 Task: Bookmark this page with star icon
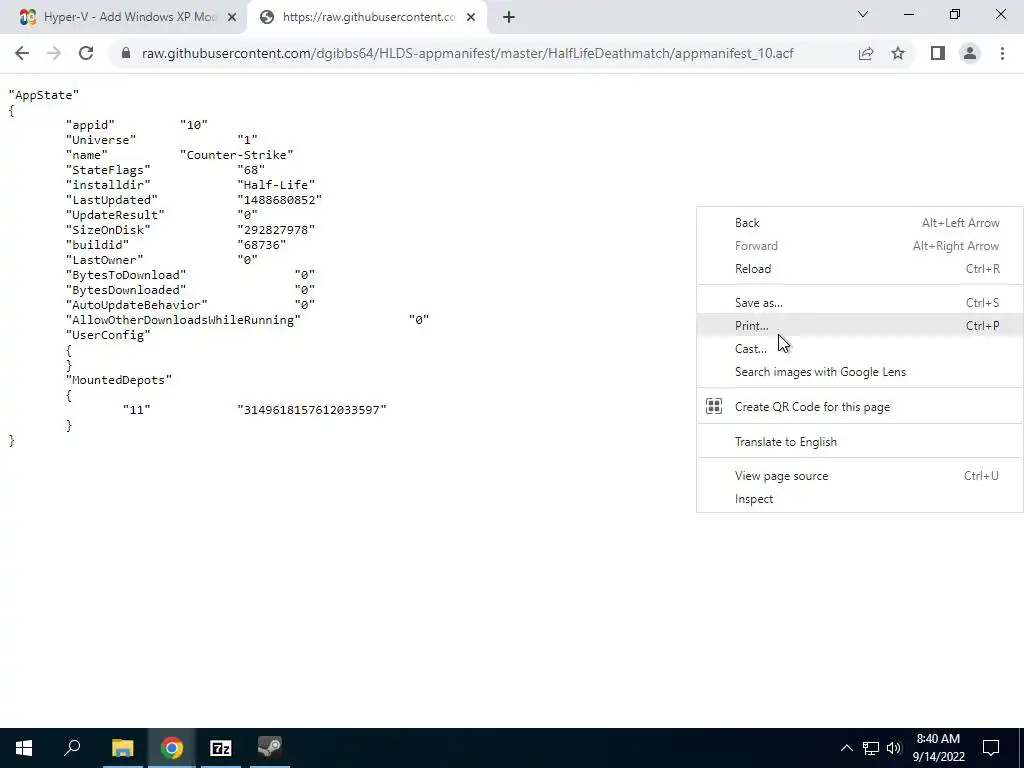[898, 54]
